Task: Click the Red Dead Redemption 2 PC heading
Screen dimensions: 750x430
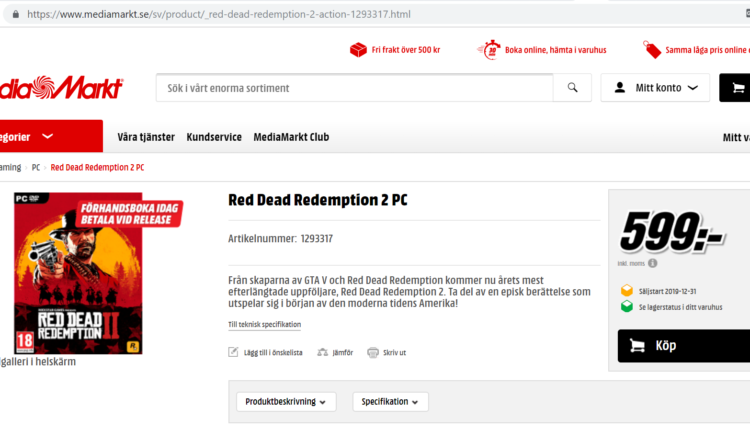Action: point(318,200)
